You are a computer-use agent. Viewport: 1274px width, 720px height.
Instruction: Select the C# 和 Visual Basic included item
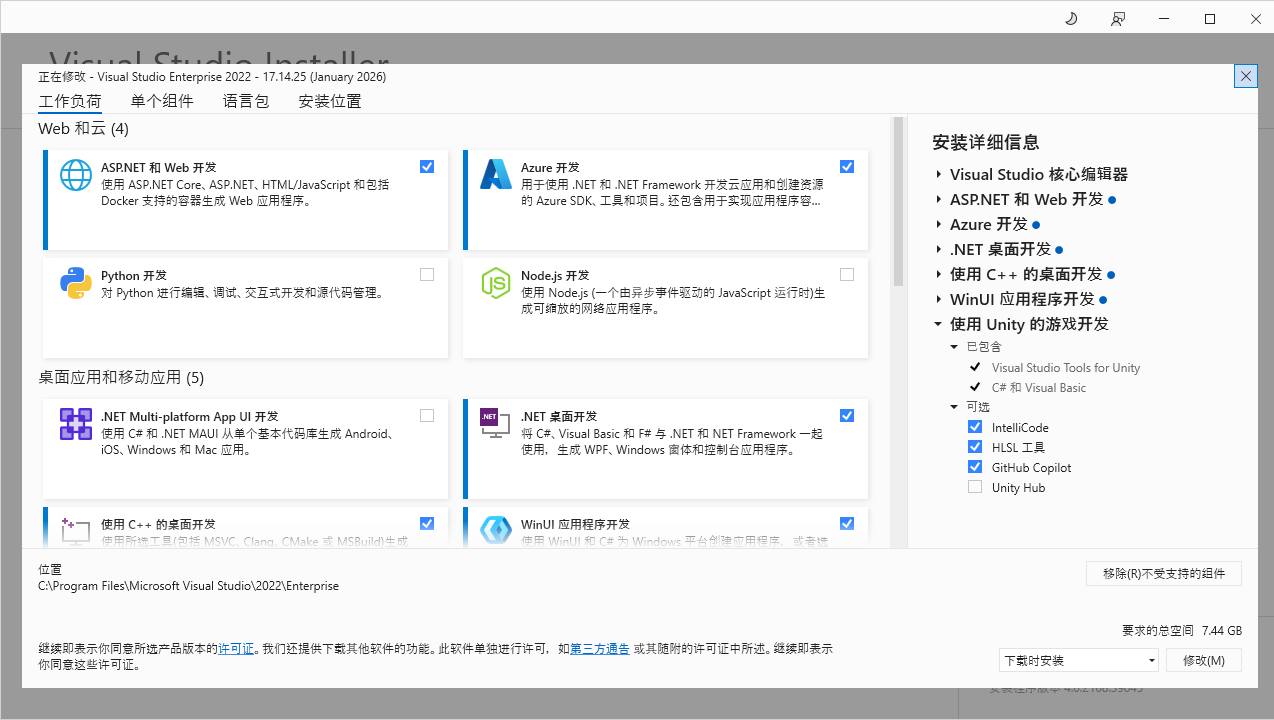(1039, 387)
